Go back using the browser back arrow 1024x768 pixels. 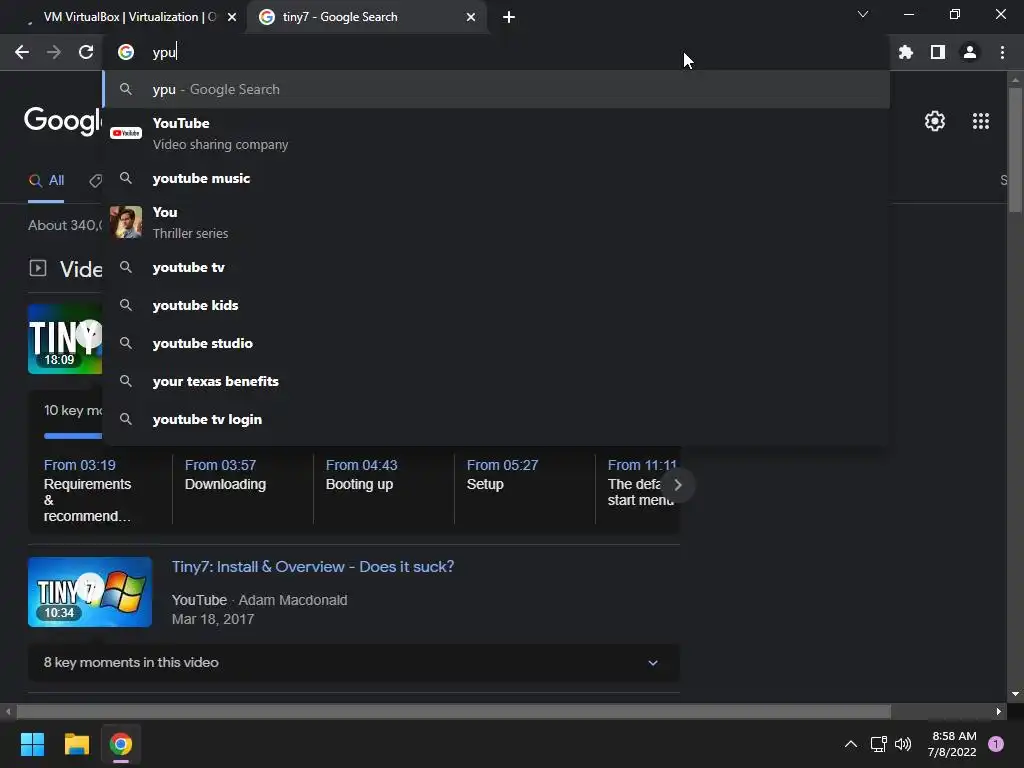[x=22, y=52]
